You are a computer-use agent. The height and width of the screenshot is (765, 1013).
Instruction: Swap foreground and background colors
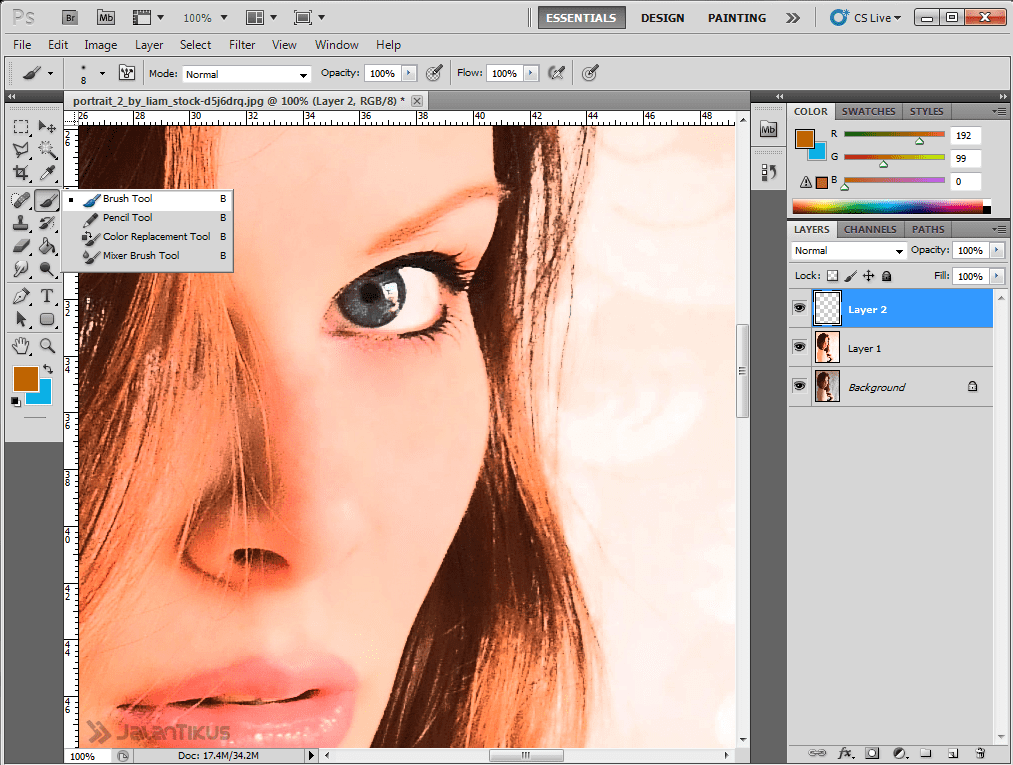click(48, 369)
